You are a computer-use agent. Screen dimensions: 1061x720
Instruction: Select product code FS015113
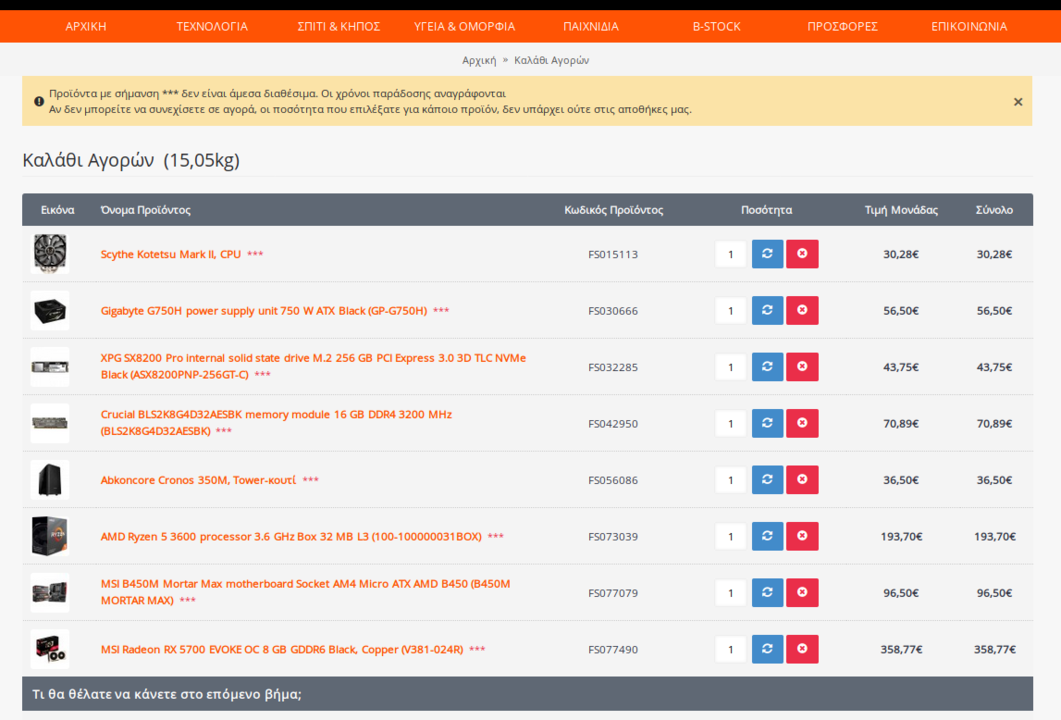click(613, 254)
